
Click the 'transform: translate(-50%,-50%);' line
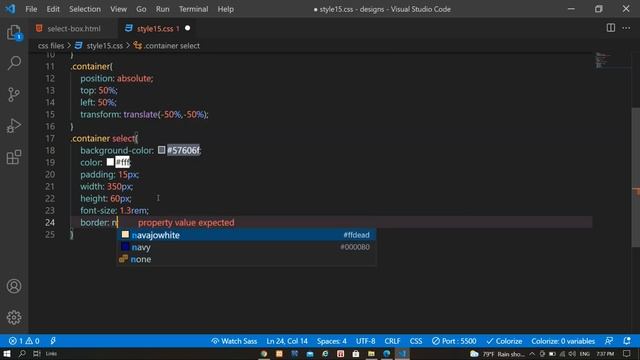(x=144, y=114)
